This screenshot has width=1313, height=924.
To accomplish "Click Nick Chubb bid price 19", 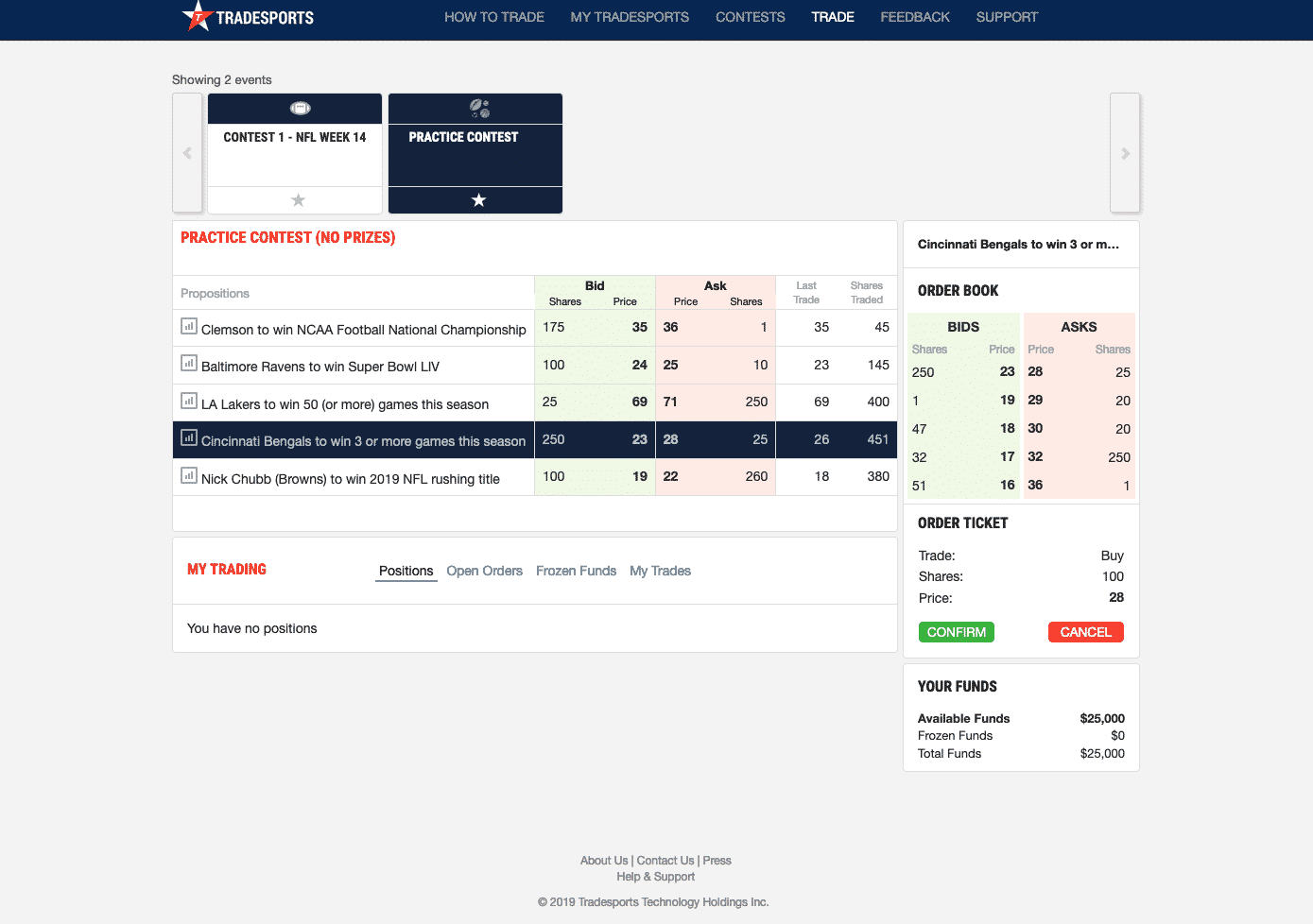I will (640, 476).
